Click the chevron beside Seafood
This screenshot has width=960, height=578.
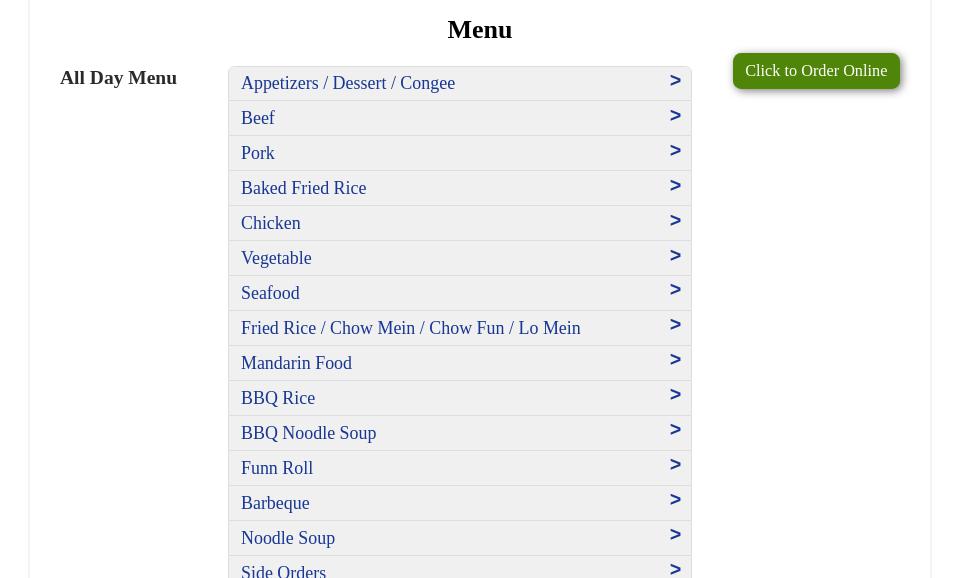(x=675, y=290)
